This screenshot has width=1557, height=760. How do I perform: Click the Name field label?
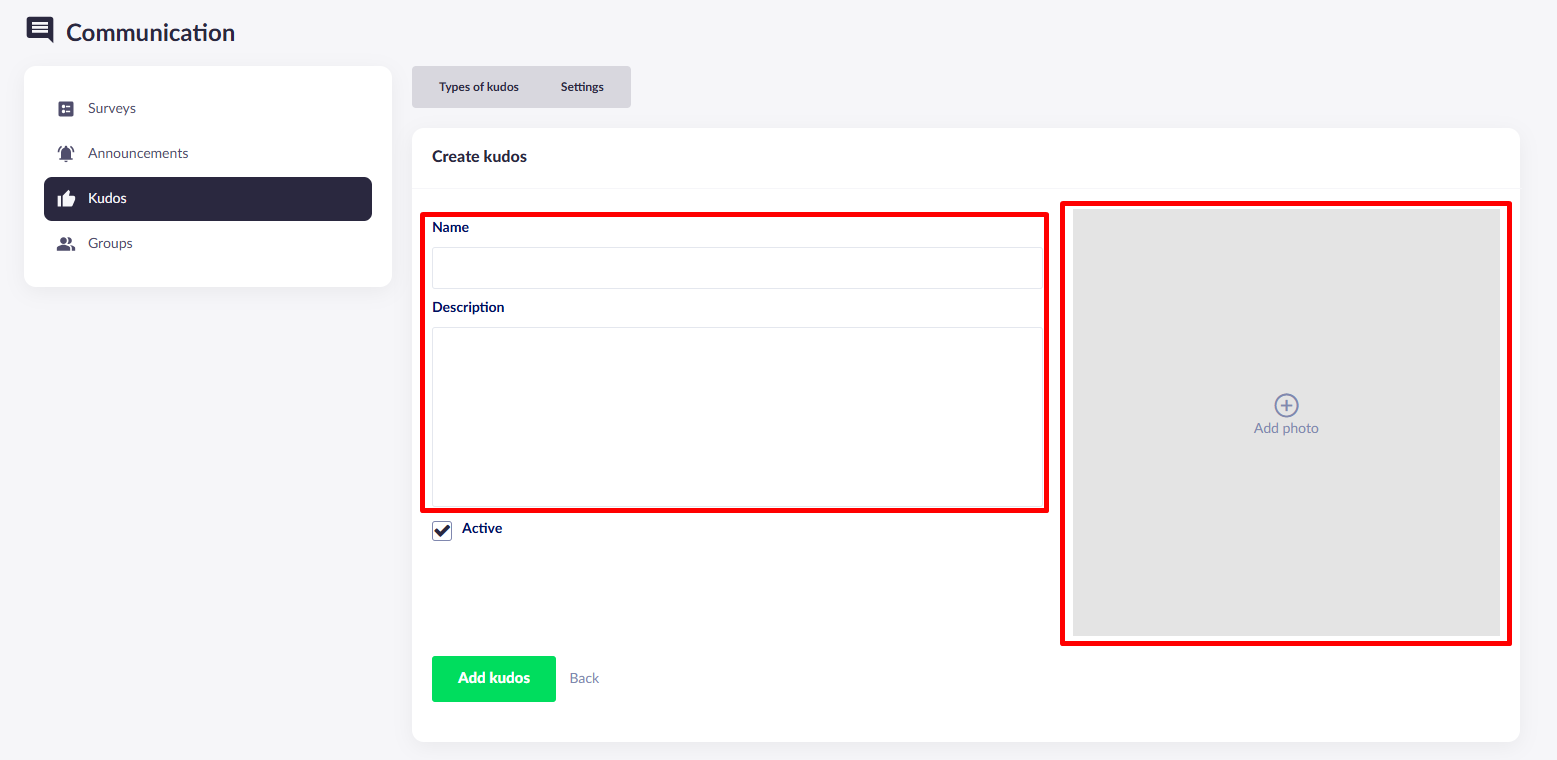(x=450, y=227)
